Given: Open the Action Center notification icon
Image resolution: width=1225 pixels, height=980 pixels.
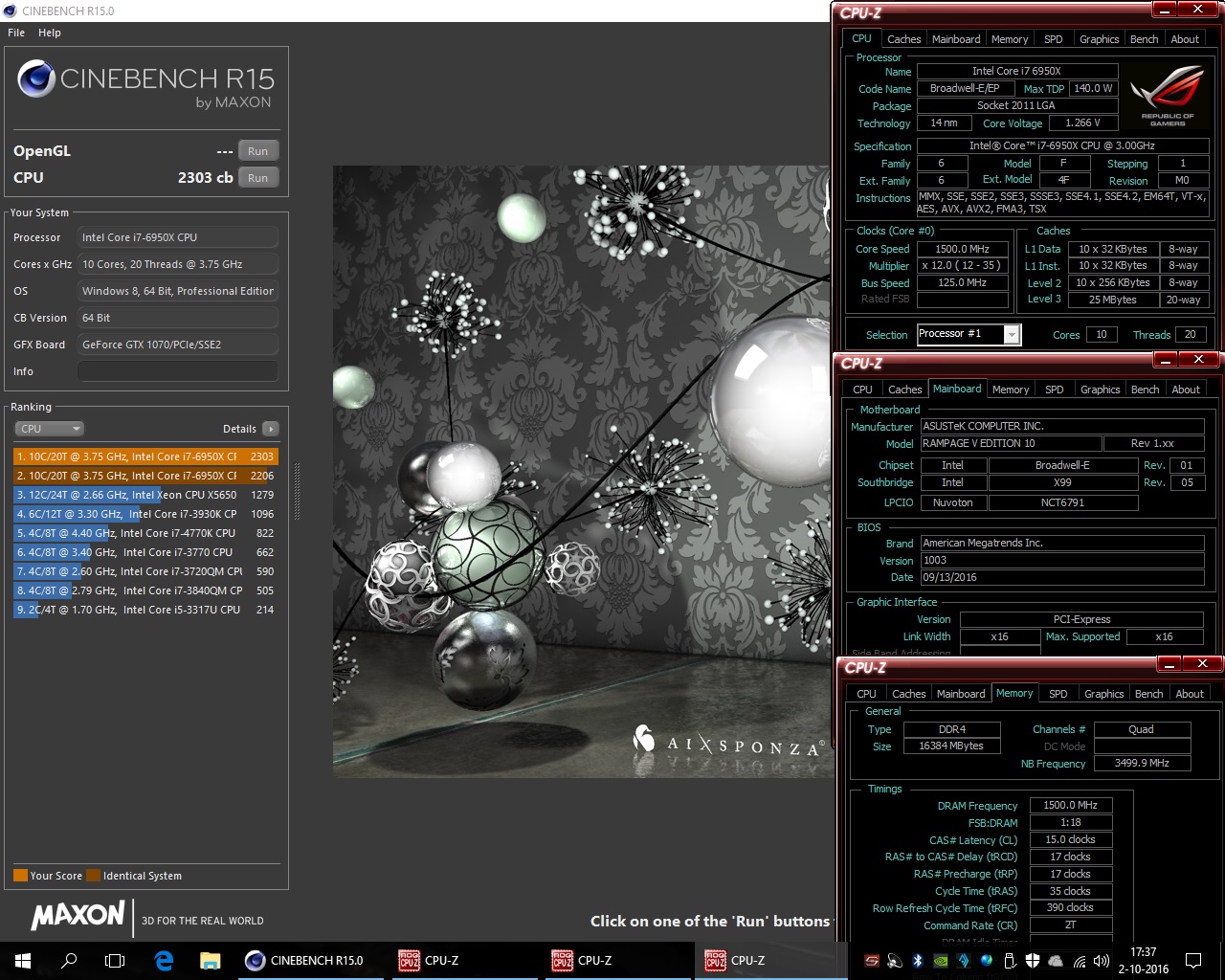Looking at the screenshot, I should [1193, 961].
